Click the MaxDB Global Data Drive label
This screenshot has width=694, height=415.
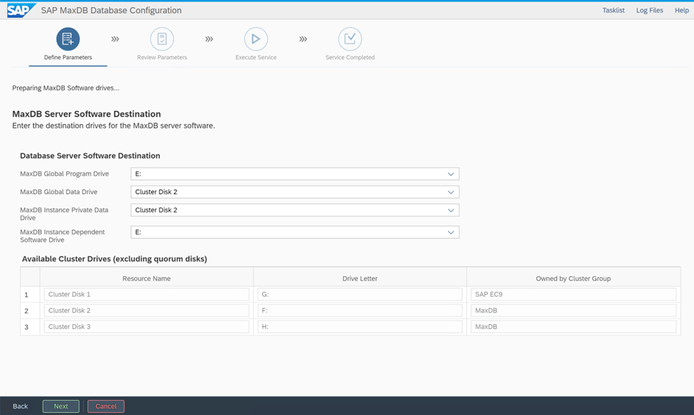pyautogui.click(x=58, y=192)
